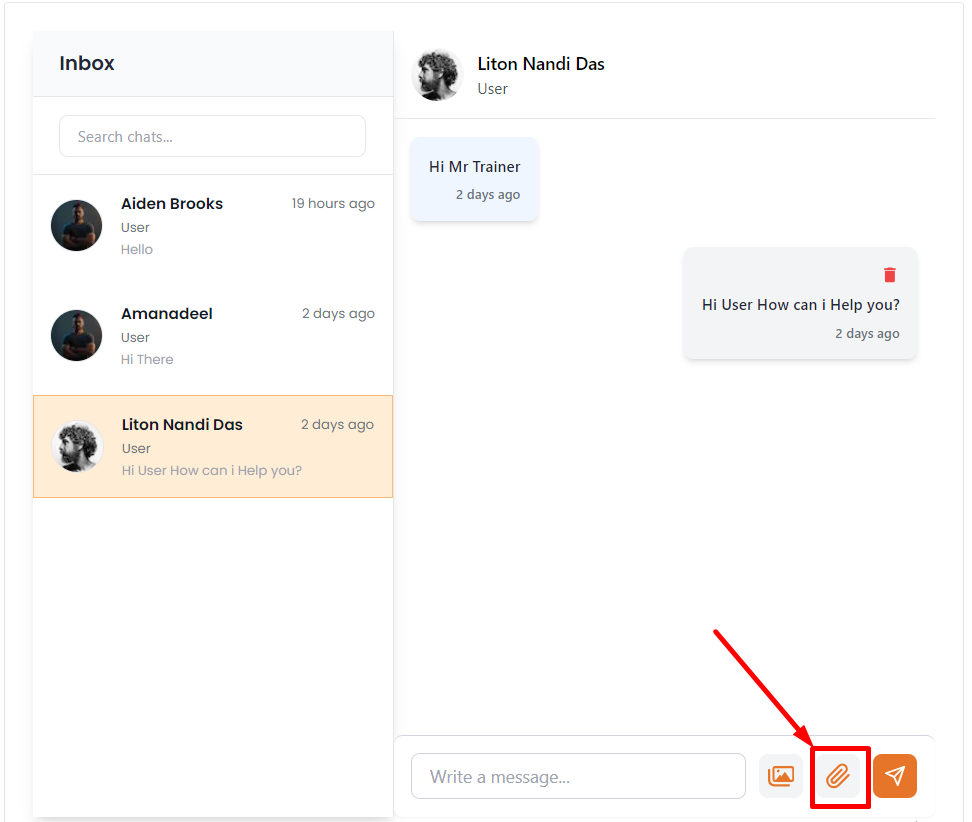Click the "Hi Mr Trainer" message bubble
The height and width of the screenshot is (822, 972).
pyautogui.click(x=475, y=168)
